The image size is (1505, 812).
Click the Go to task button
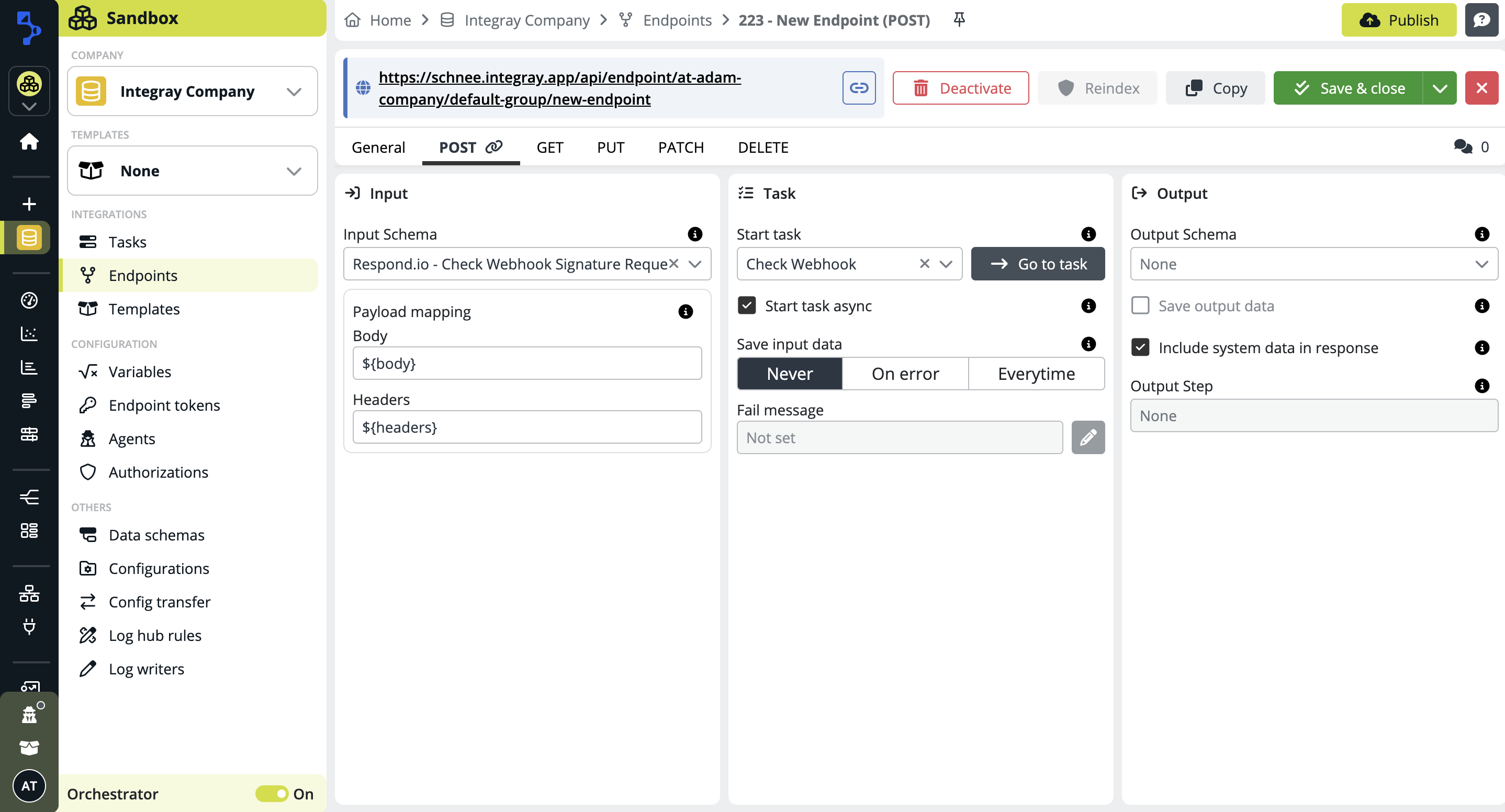(x=1038, y=264)
